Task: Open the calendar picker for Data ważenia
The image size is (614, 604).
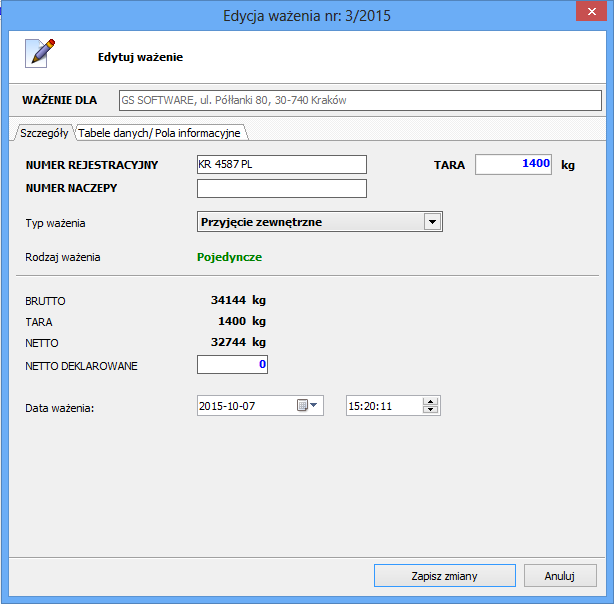Action: pos(307,405)
